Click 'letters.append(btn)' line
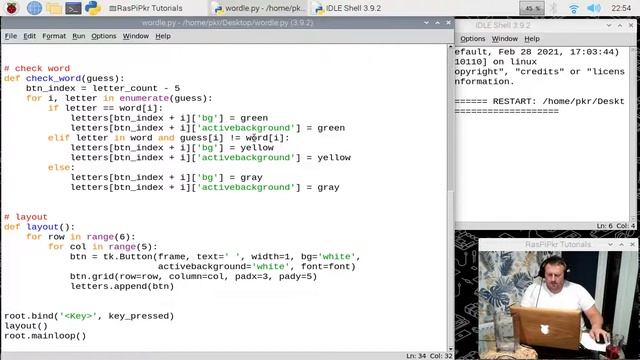 [122, 287]
